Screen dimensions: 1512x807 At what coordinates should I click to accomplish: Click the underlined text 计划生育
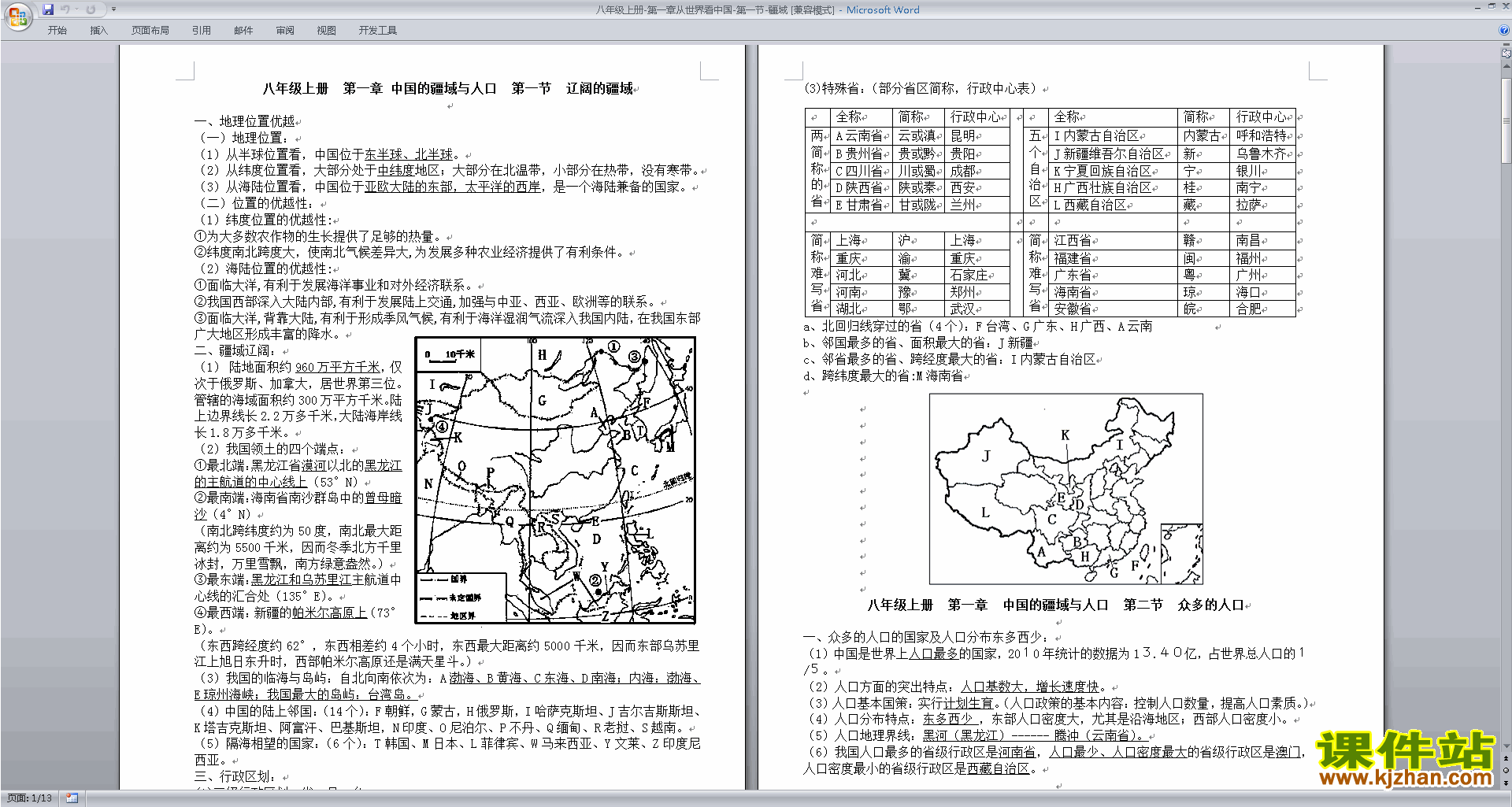[969, 703]
